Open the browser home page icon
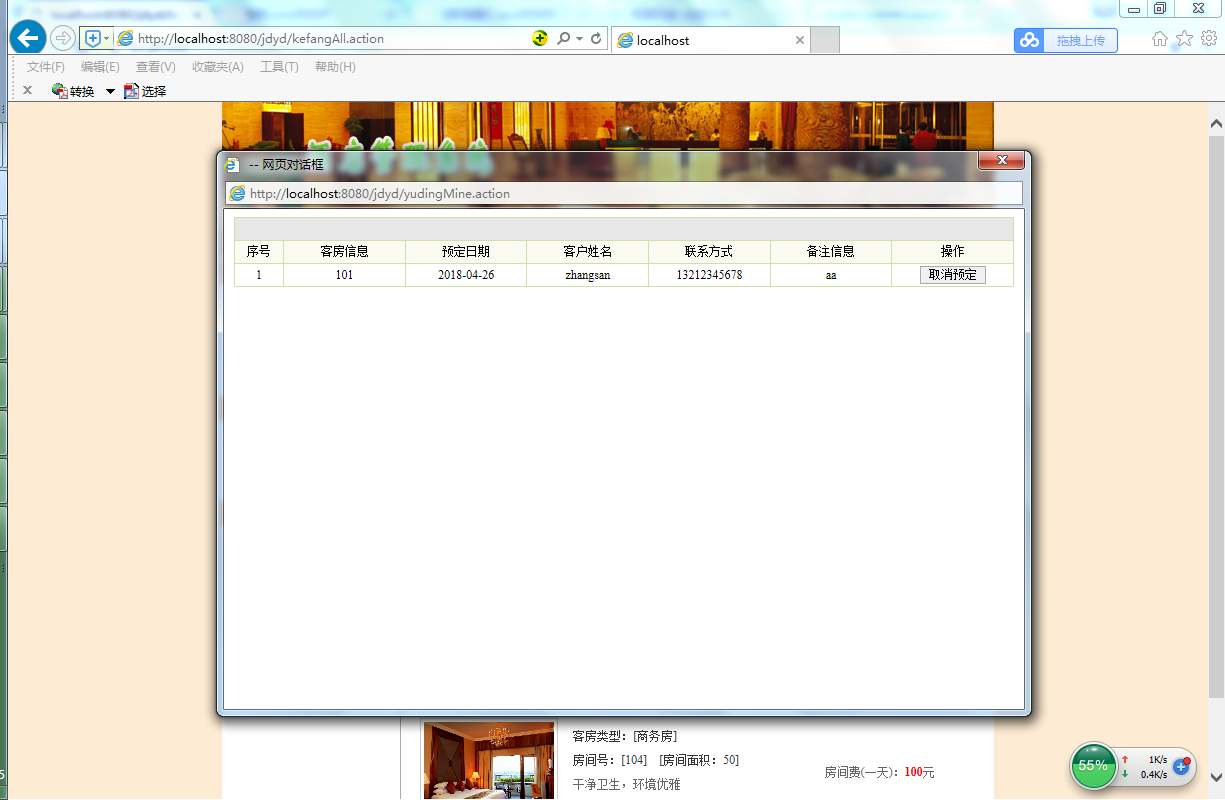The width and height of the screenshot is (1225, 800). [1160, 38]
